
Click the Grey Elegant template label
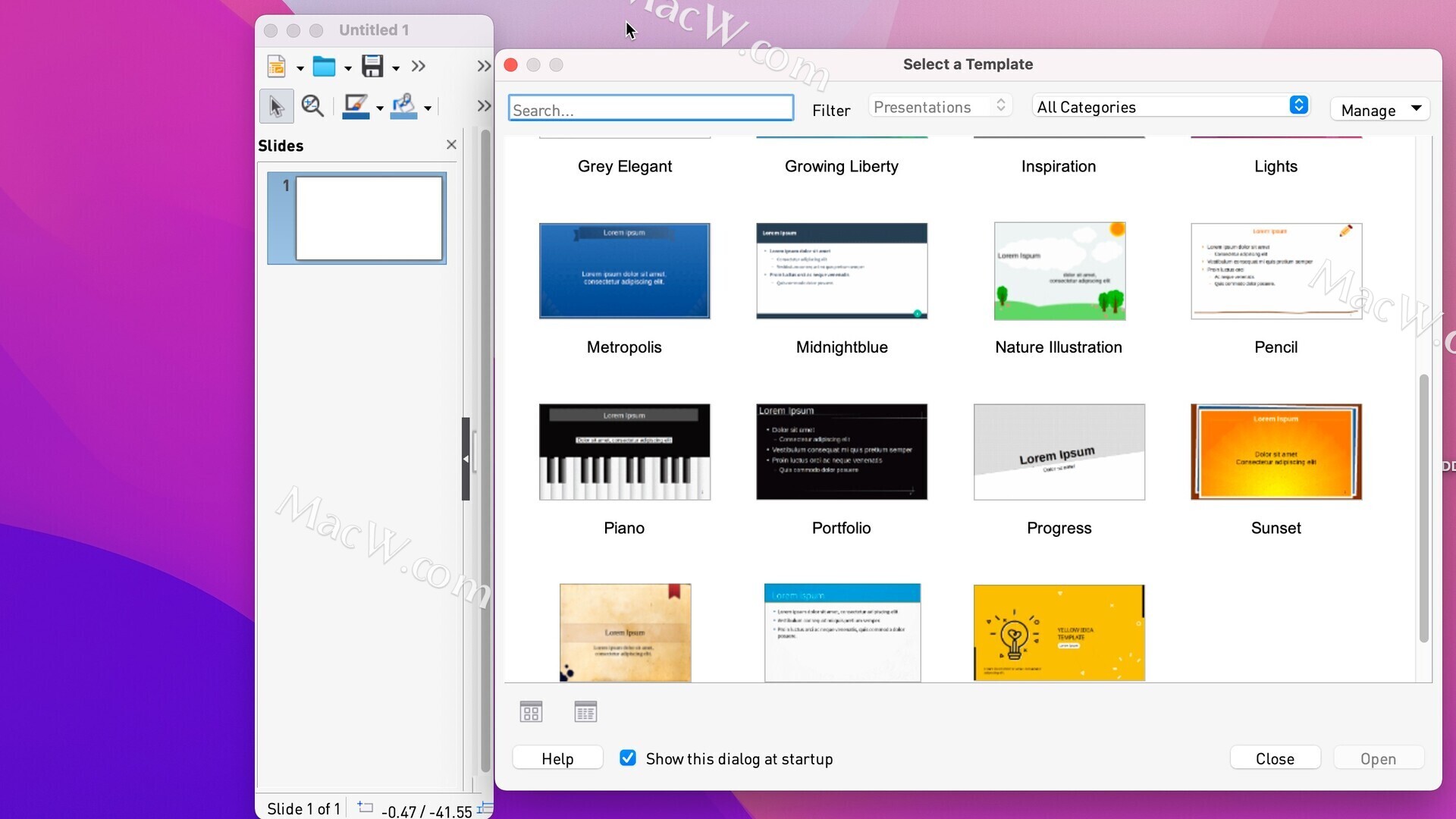tap(625, 166)
